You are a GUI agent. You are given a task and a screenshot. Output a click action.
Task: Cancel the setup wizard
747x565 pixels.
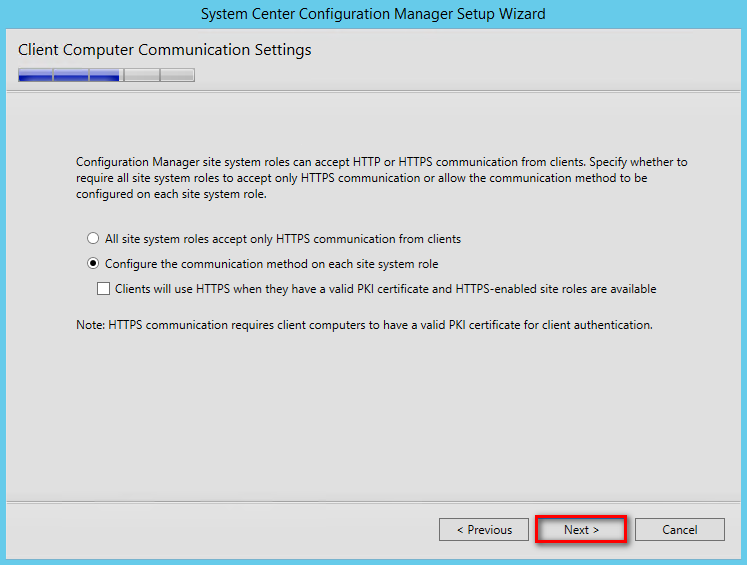click(679, 529)
